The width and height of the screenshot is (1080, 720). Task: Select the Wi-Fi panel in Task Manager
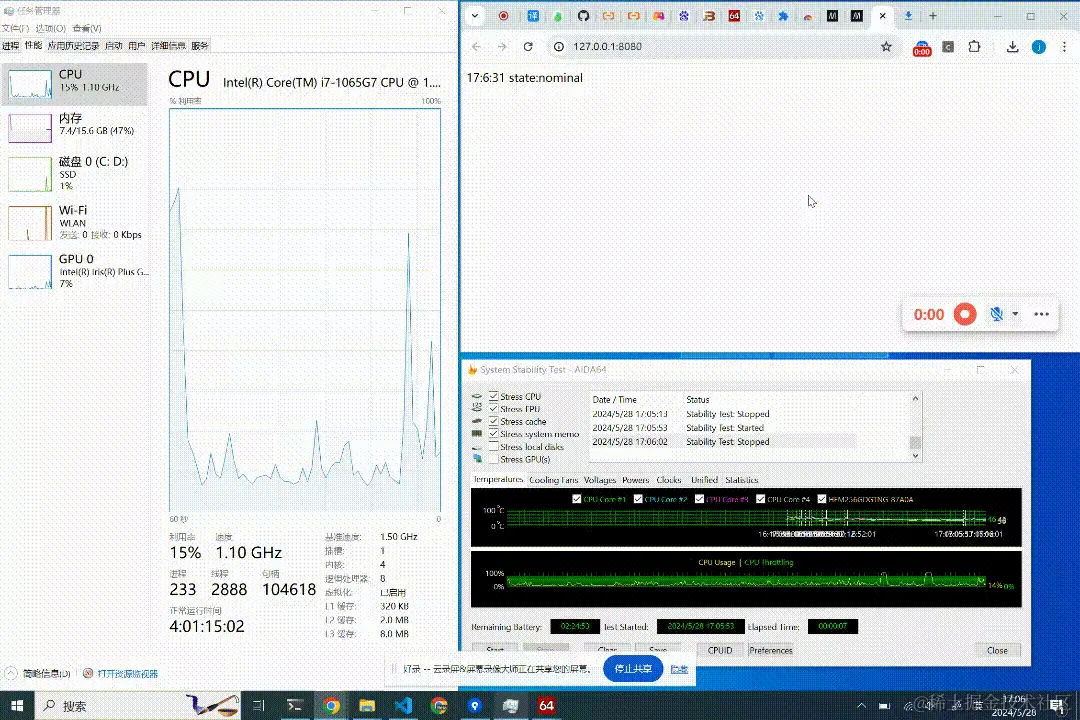74,222
